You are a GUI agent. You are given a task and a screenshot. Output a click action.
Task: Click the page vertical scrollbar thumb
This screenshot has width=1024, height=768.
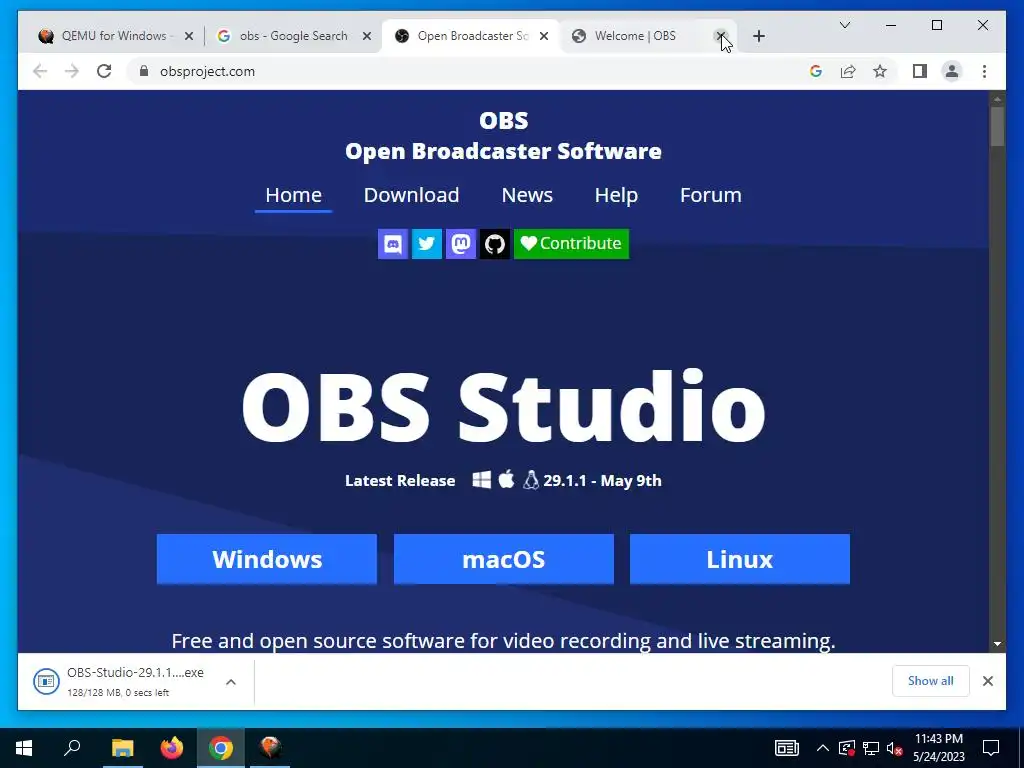pos(997,126)
